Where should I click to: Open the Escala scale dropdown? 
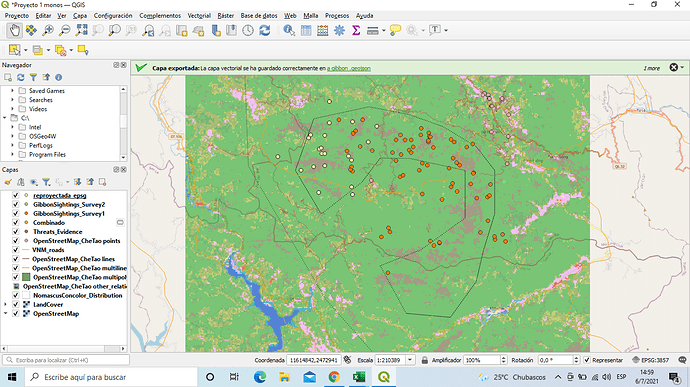coord(410,360)
